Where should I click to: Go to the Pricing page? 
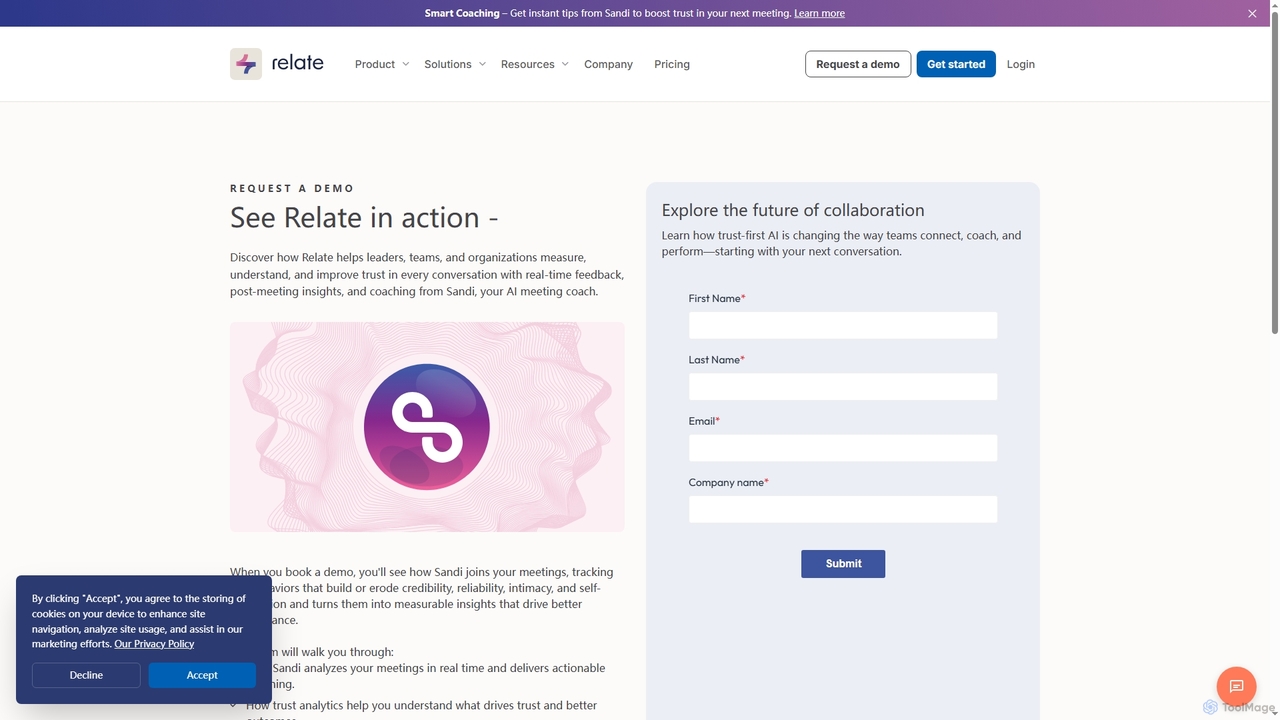click(x=672, y=64)
